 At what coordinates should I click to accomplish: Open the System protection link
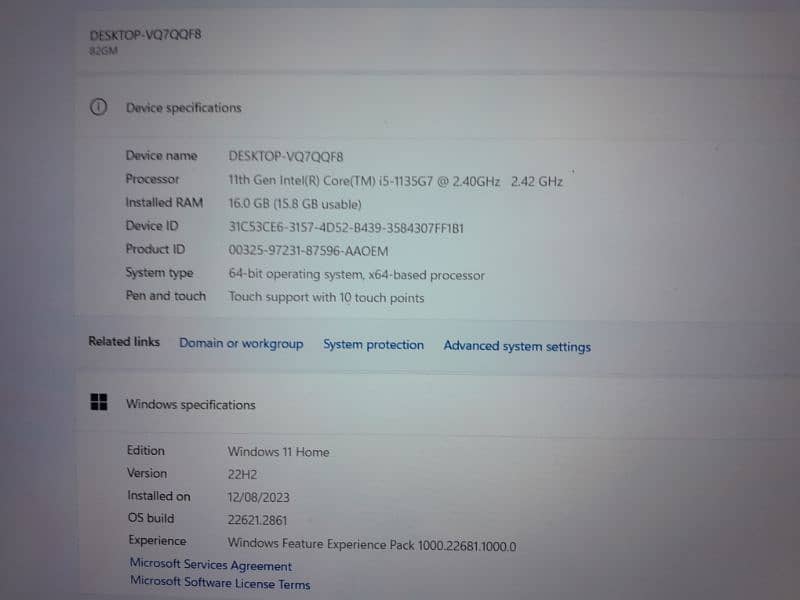click(373, 345)
